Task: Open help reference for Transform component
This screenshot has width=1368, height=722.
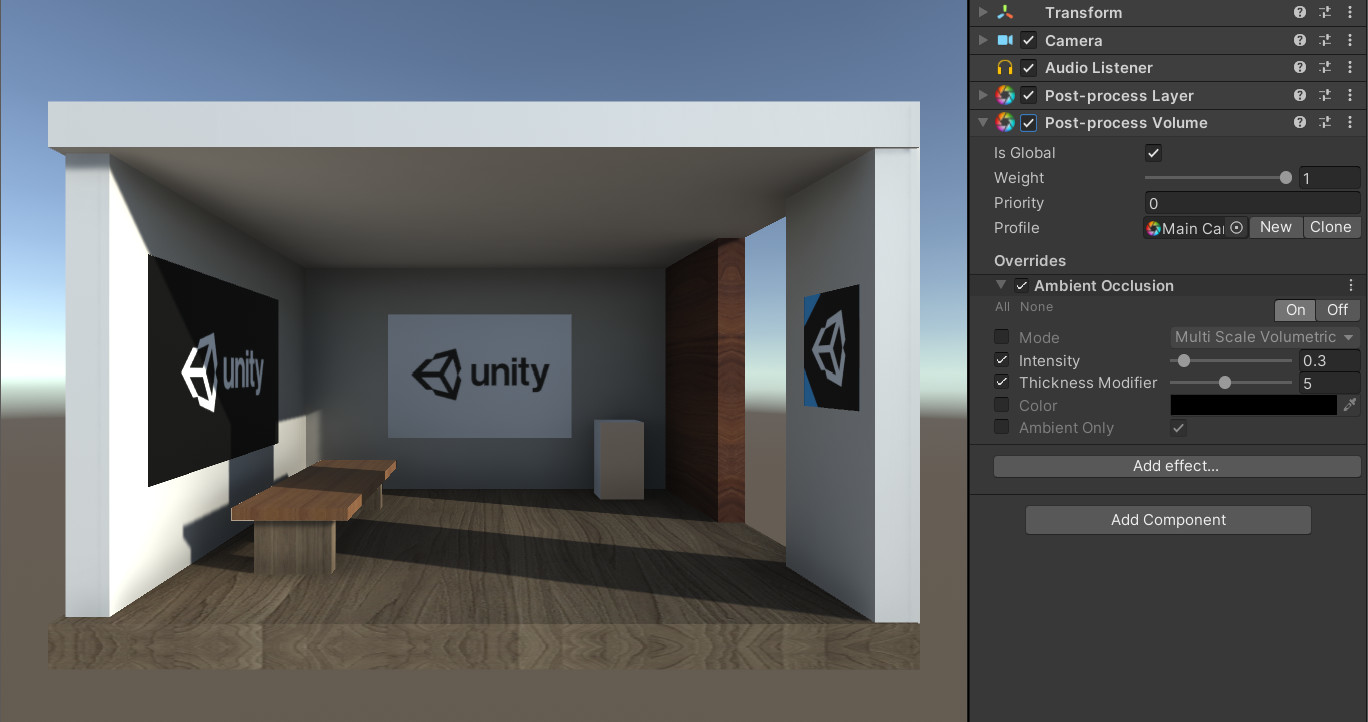Action: [1300, 12]
